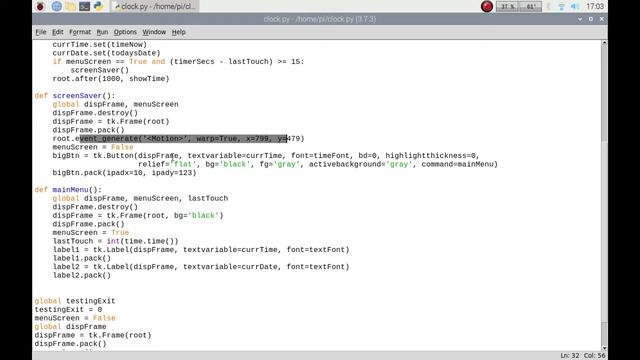
Task: Click the 'global dispFrame, menuScreen, lastTouch' line
Action: [140, 198]
